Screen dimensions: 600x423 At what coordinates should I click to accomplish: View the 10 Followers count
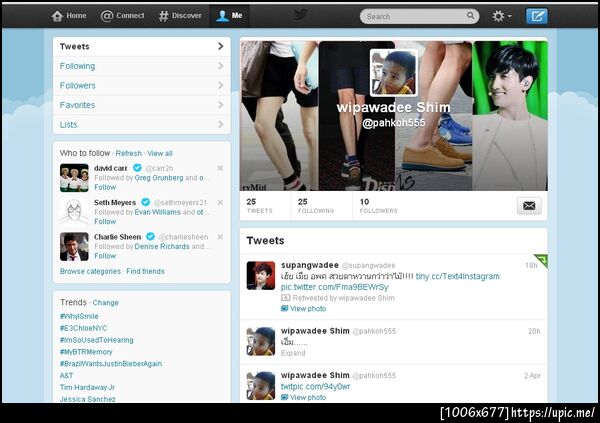tap(378, 206)
